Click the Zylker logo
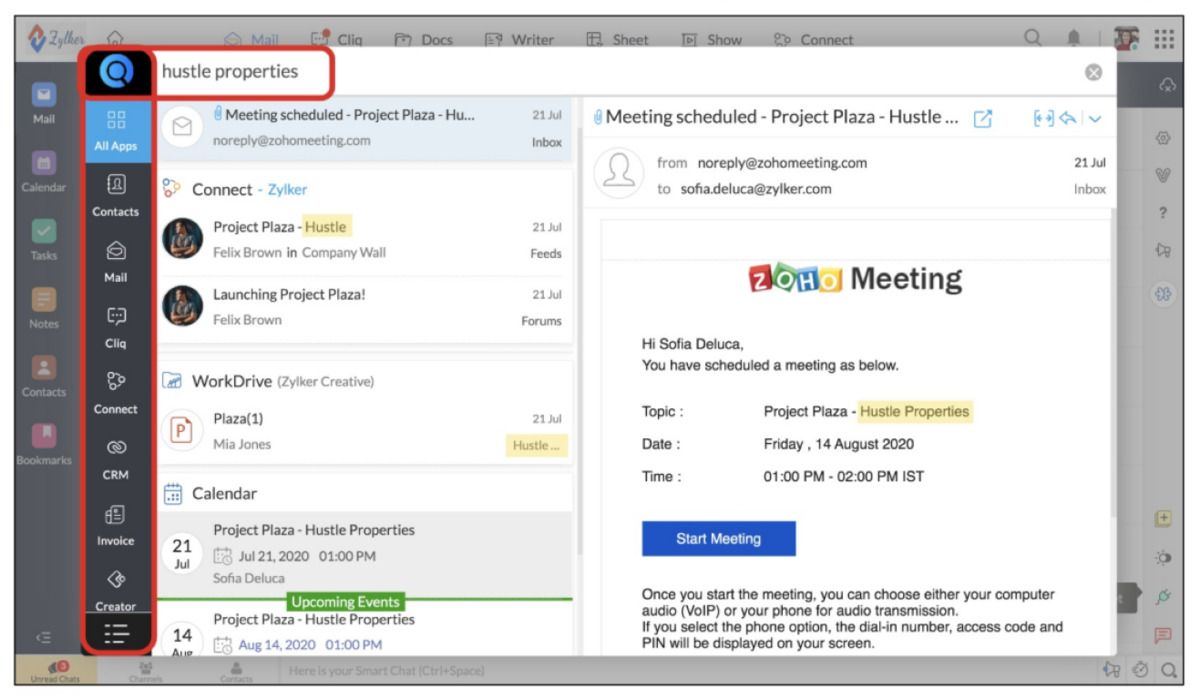This screenshot has width=1200, height=700. [58, 38]
